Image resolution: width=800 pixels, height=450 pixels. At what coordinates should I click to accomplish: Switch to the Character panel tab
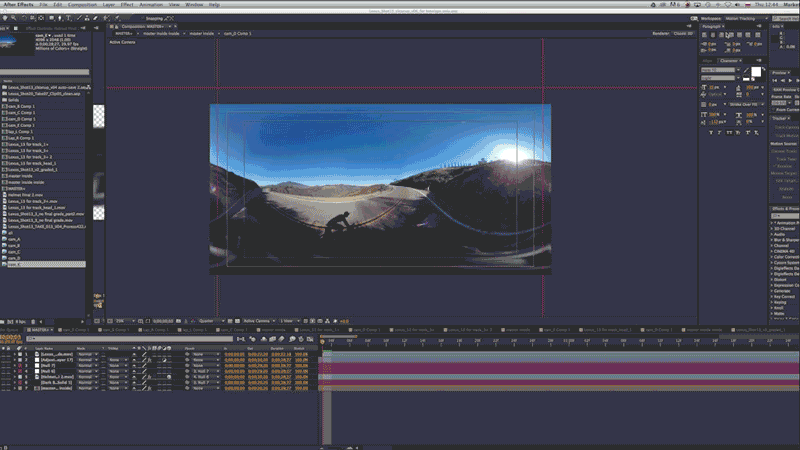click(731, 61)
